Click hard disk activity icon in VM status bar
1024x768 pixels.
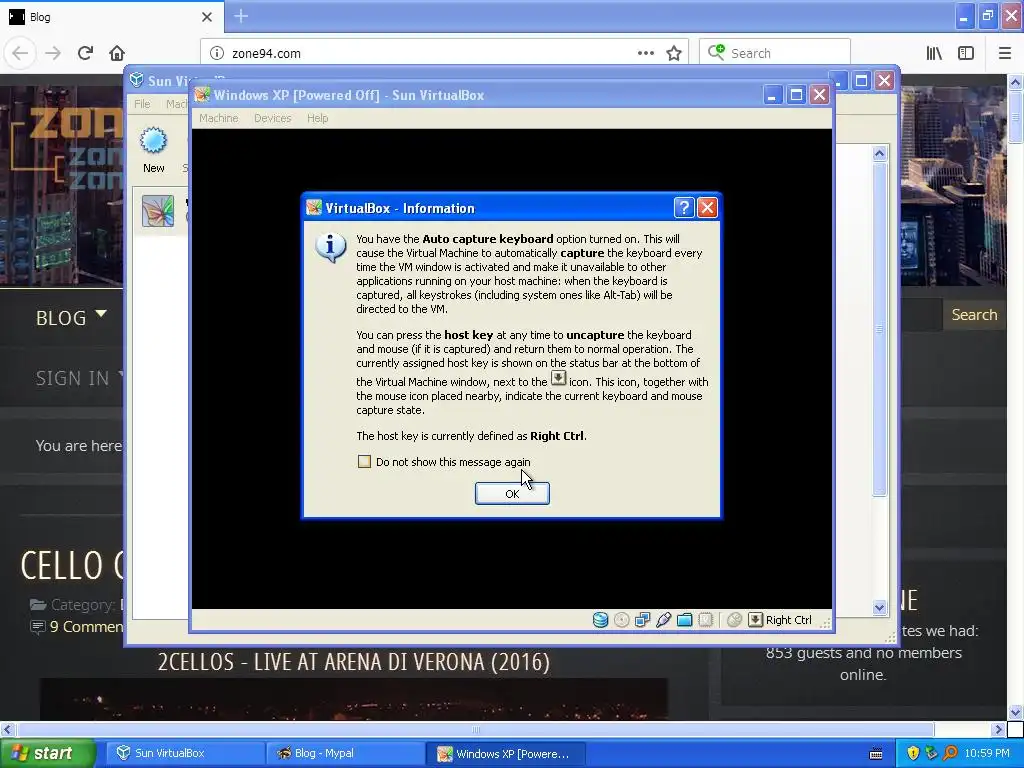600,620
